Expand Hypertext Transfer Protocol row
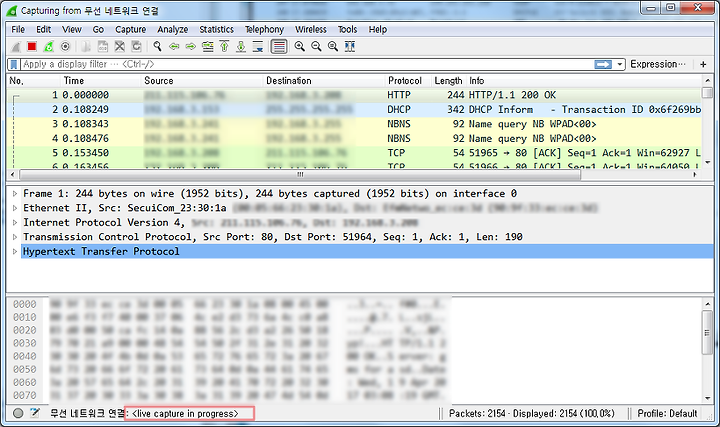 click(x=15, y=252)
